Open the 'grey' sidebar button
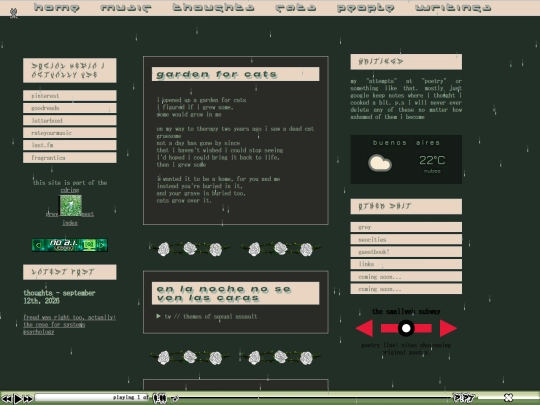Viewport: 540px width, 405px height. tap(406, 227)
